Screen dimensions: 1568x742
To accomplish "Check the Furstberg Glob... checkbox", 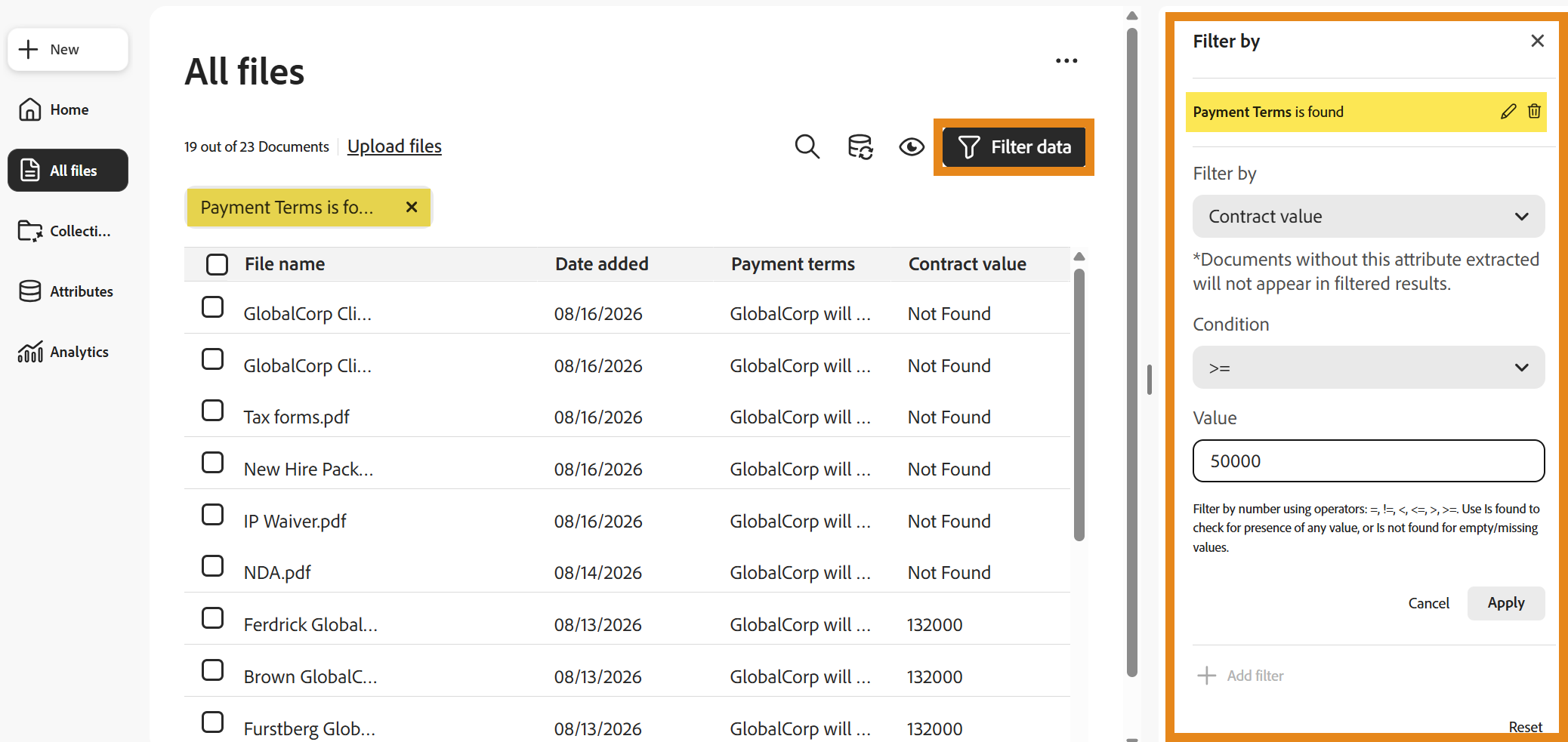I will (212, 722).
